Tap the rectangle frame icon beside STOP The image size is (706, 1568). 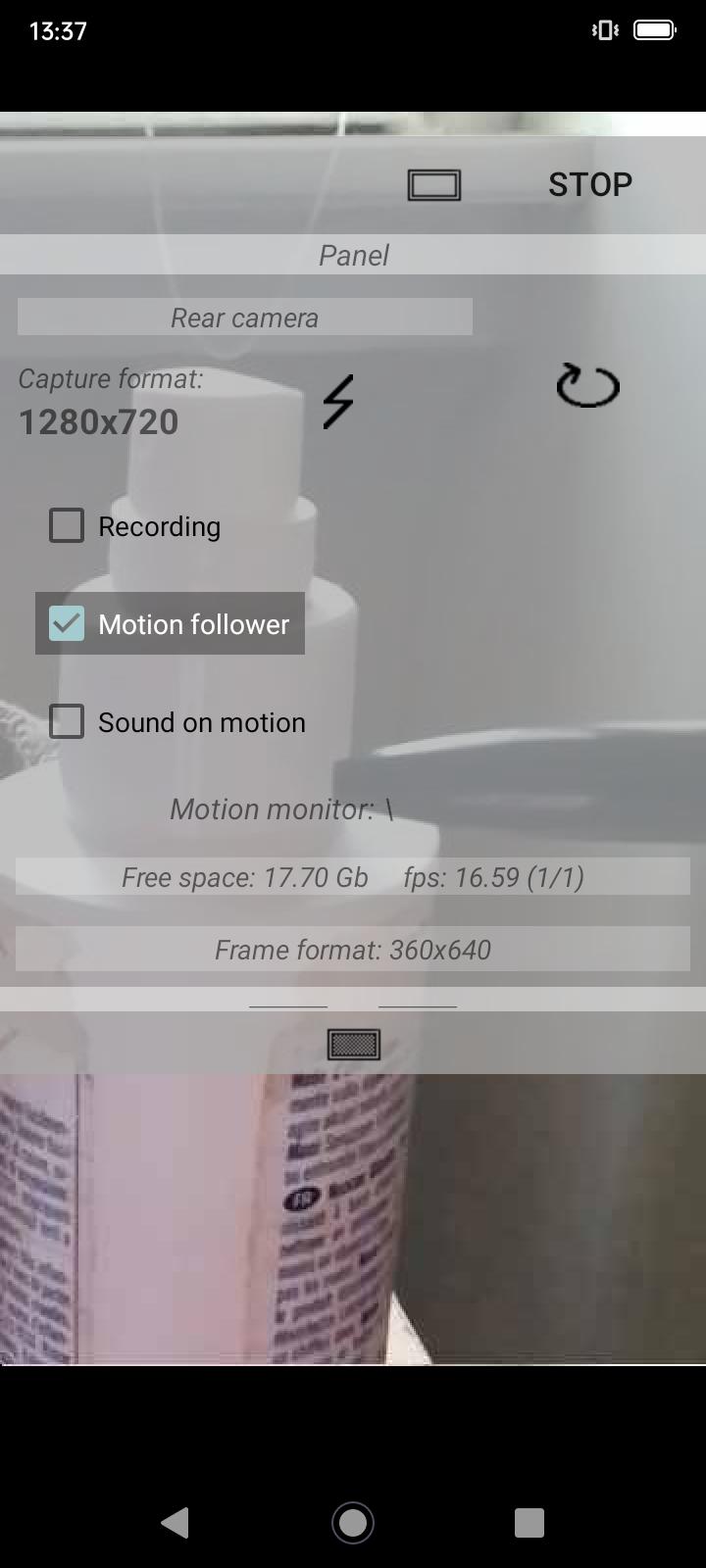(434, 184)
